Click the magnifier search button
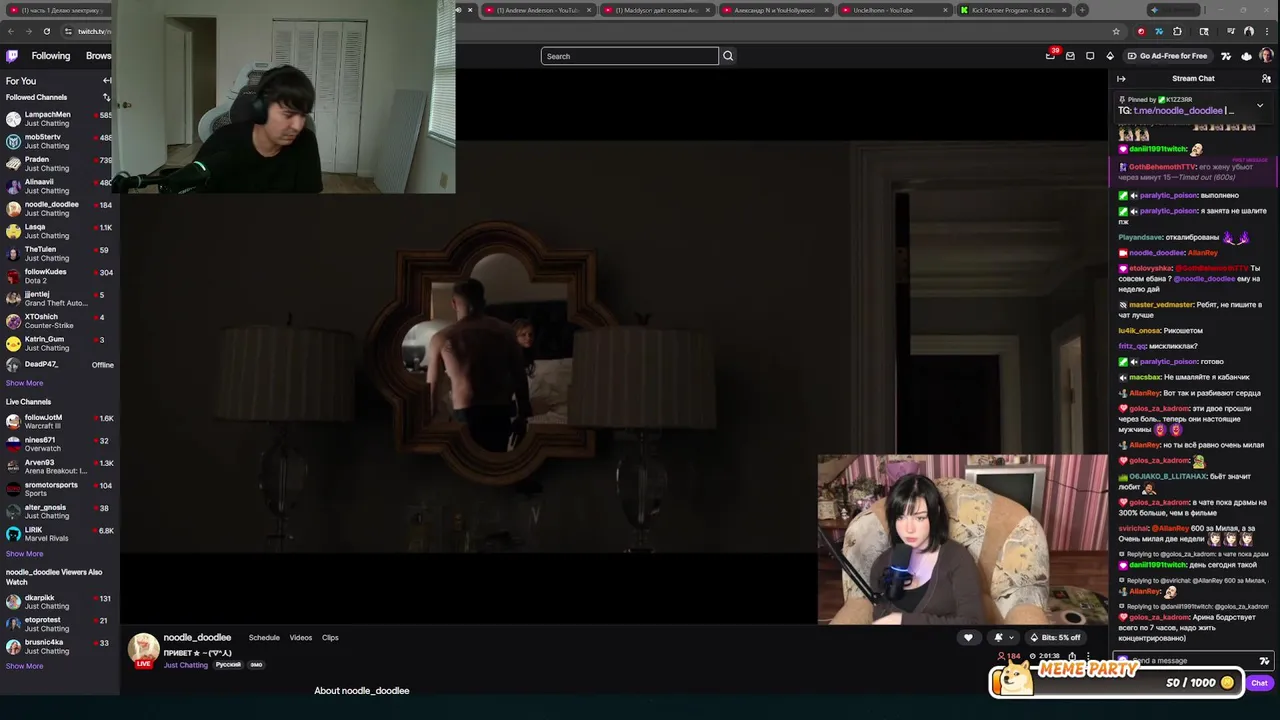The image size is (1280, 720). (728, 56)
